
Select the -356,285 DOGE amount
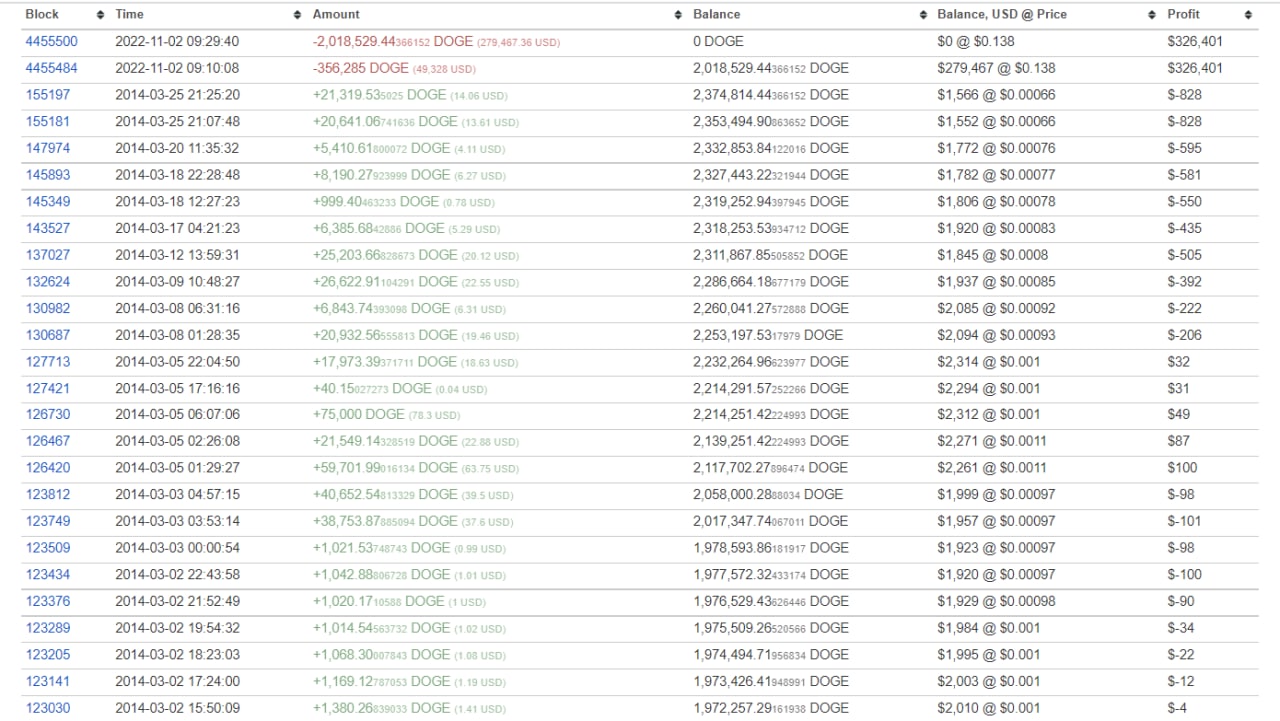point(361,69)
